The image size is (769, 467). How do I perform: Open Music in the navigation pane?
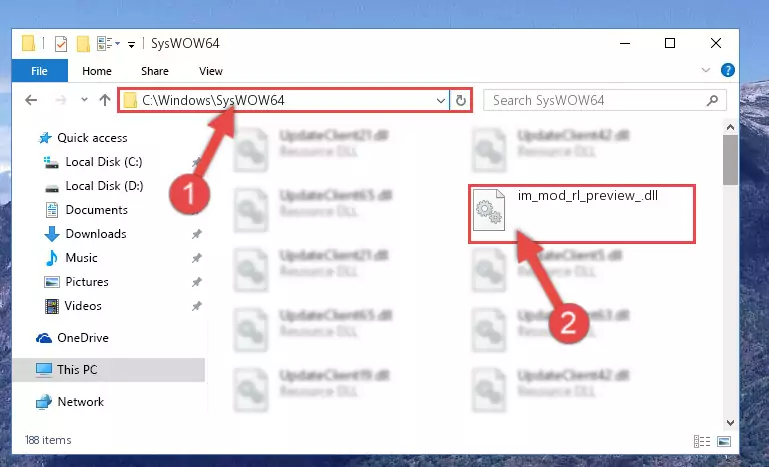point(81,258)
